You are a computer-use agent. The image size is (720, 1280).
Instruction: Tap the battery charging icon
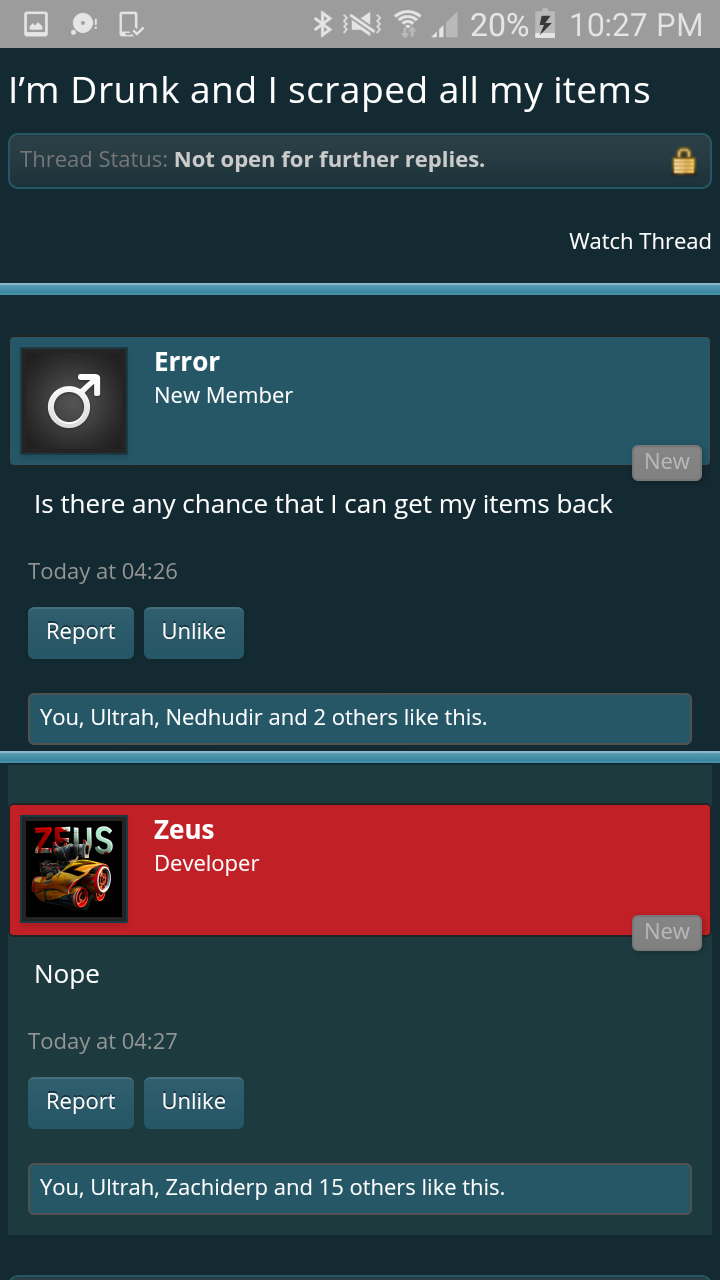point(546,24)
